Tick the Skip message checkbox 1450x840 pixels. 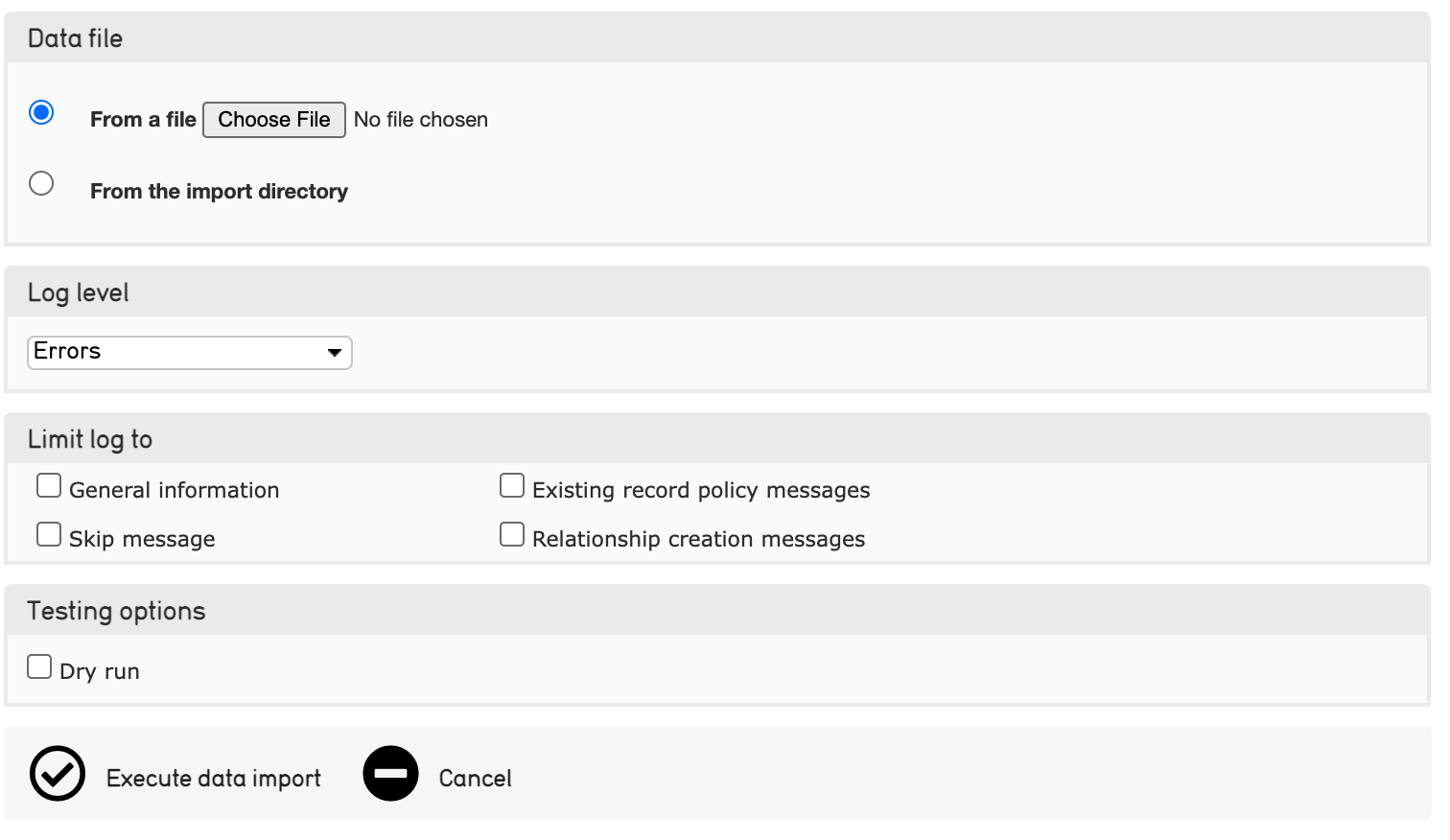coord(49,535)
